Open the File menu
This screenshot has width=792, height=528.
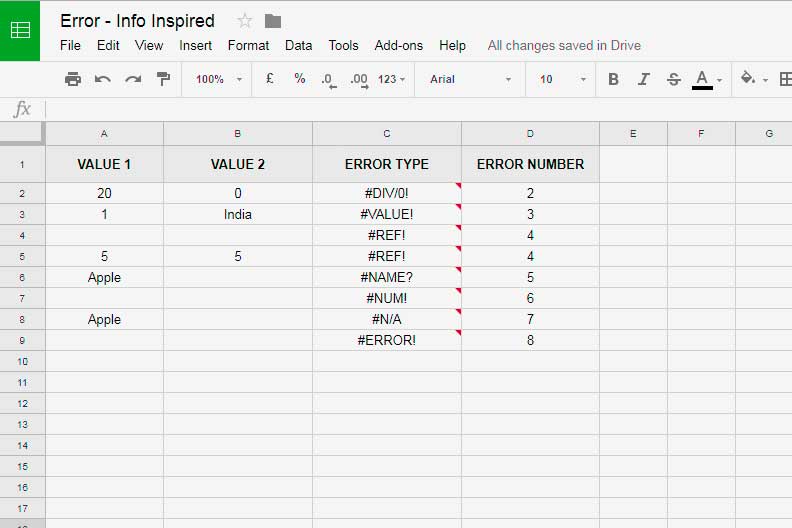point(70,45)
